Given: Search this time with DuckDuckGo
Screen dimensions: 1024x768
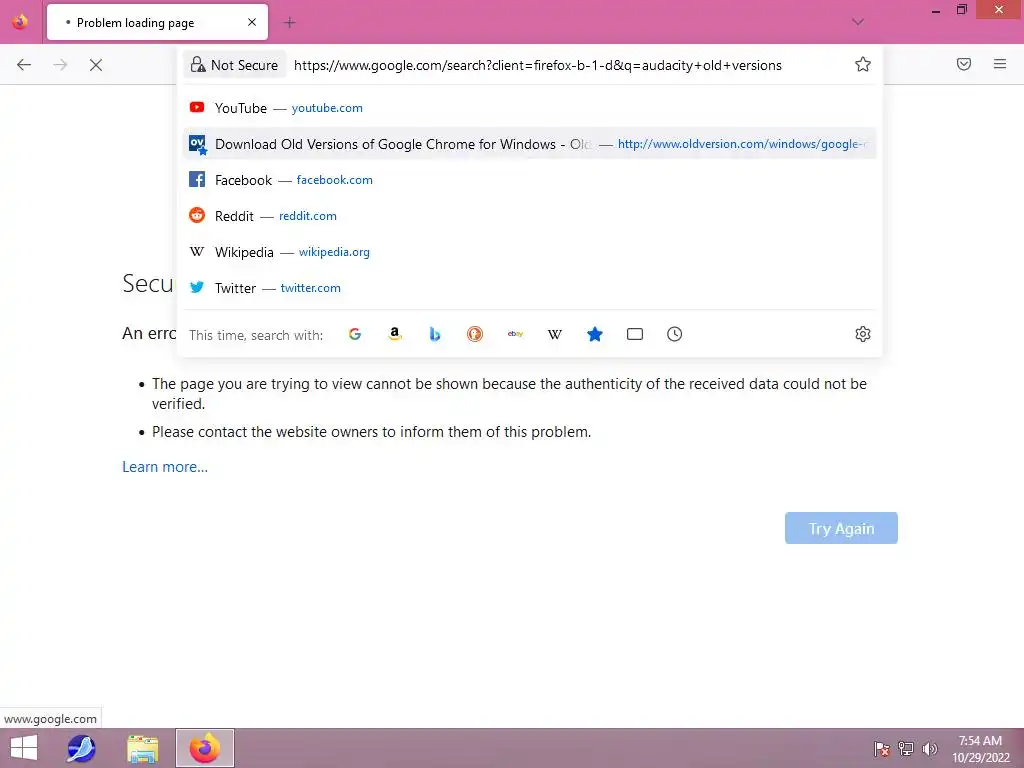Looking at the screenshot, I should pyautogui.click(x=475, y=334).
